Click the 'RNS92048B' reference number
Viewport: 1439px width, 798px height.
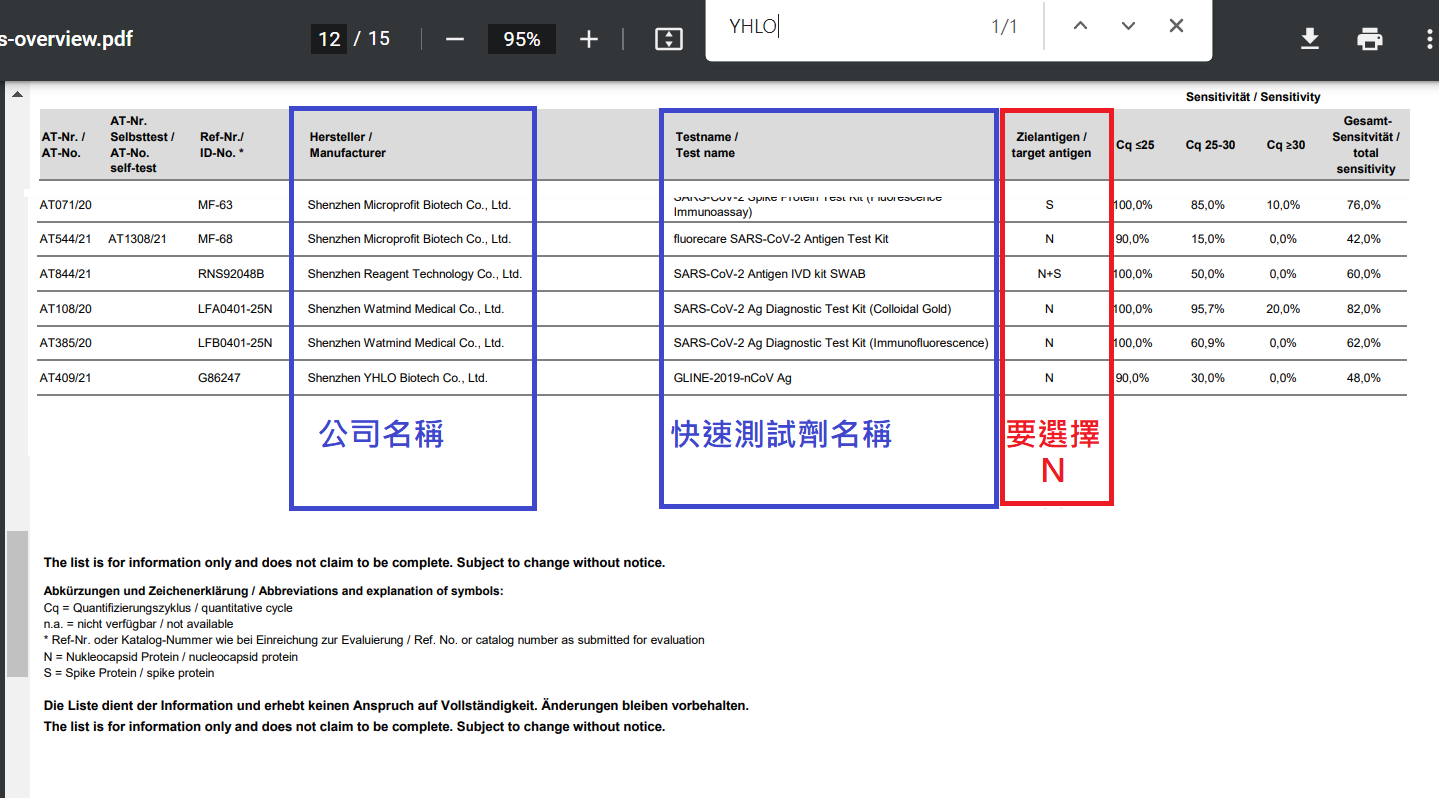click(x=231, y=274)
